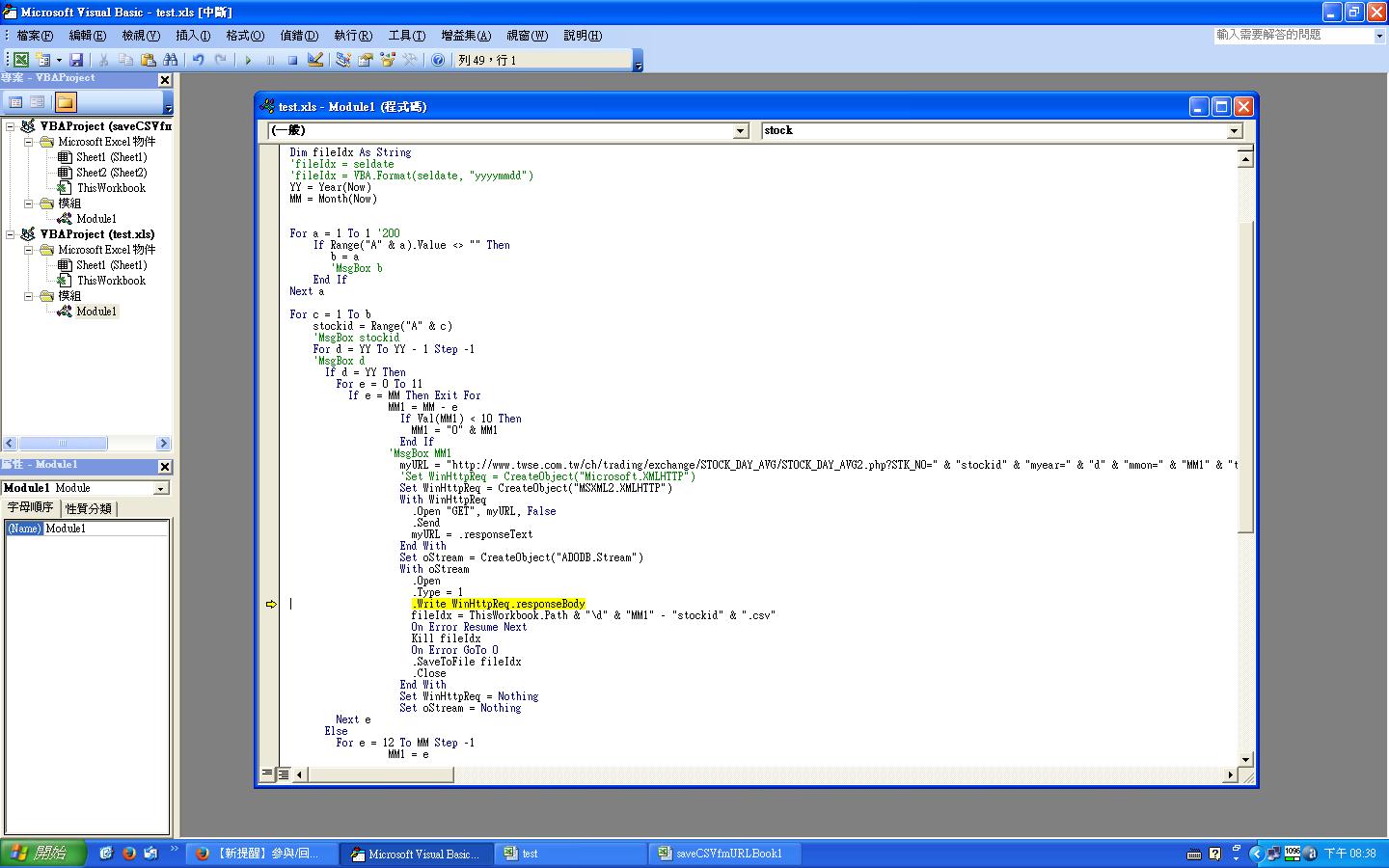Click the Redo arrow icon
1389x868 pixels.
pos(221,60)
